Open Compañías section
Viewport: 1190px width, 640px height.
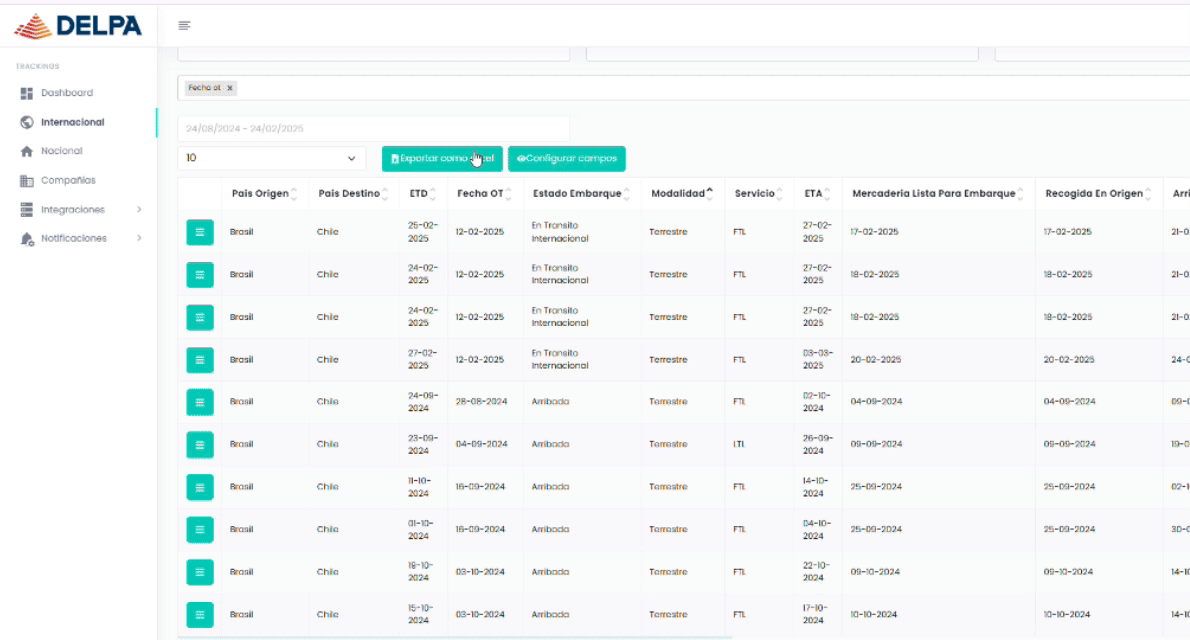pyautogui.click(x=68, y=181)
